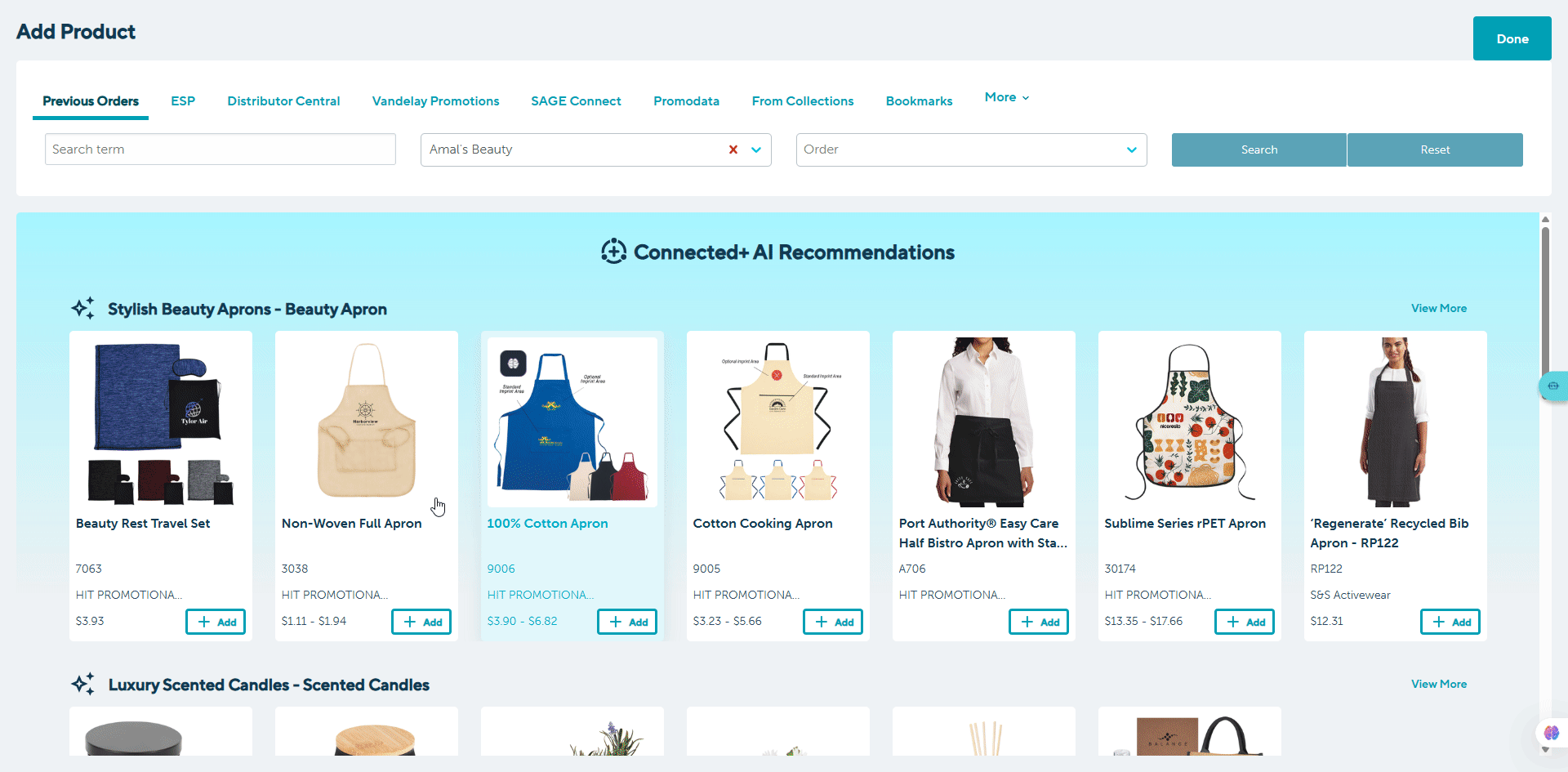Open the purple brain assistant icon bottom right
This screenshot has width=1568, height=772.
click(1552, 733)
